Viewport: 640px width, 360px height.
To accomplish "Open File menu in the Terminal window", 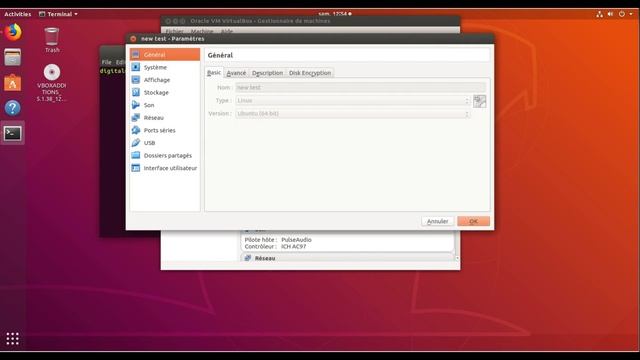I will coord(107,62).
